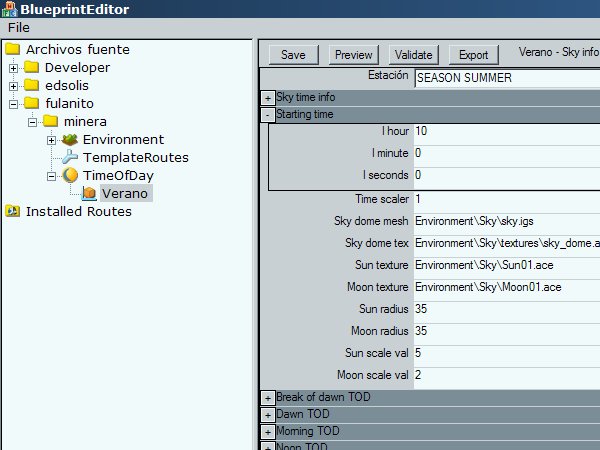The width and height of the screenshot is (600, 450).
Task: Click the Sun radius value field
Action: [x=505, y=307]
